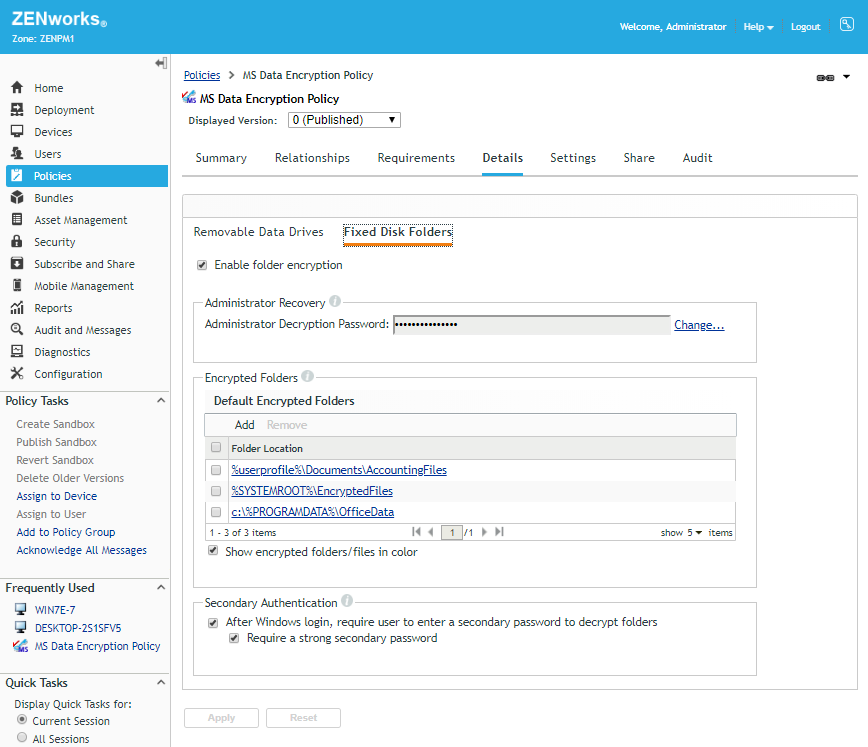
Task: Open the Help dropdown menu
Action: point(758,27)
